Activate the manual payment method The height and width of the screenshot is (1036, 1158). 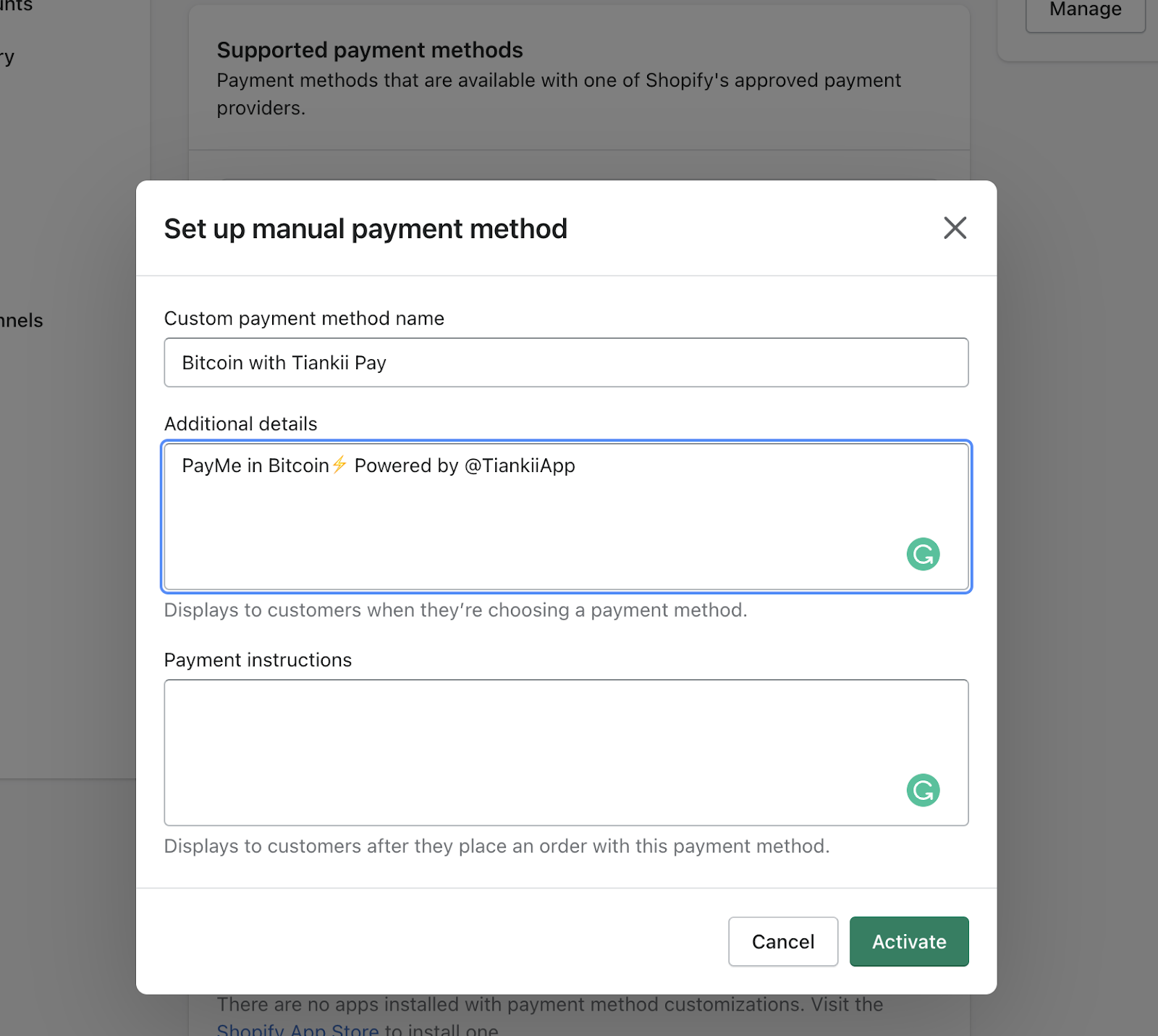[909, 941]
